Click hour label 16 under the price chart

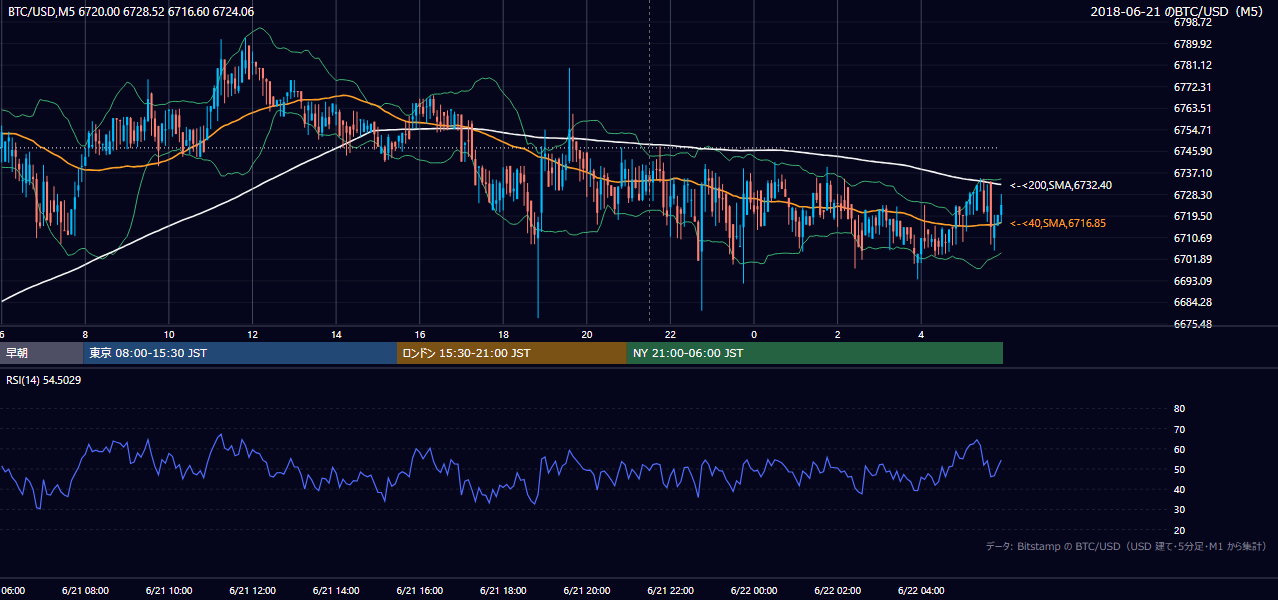pyautogui.click(x=420, y=334)
